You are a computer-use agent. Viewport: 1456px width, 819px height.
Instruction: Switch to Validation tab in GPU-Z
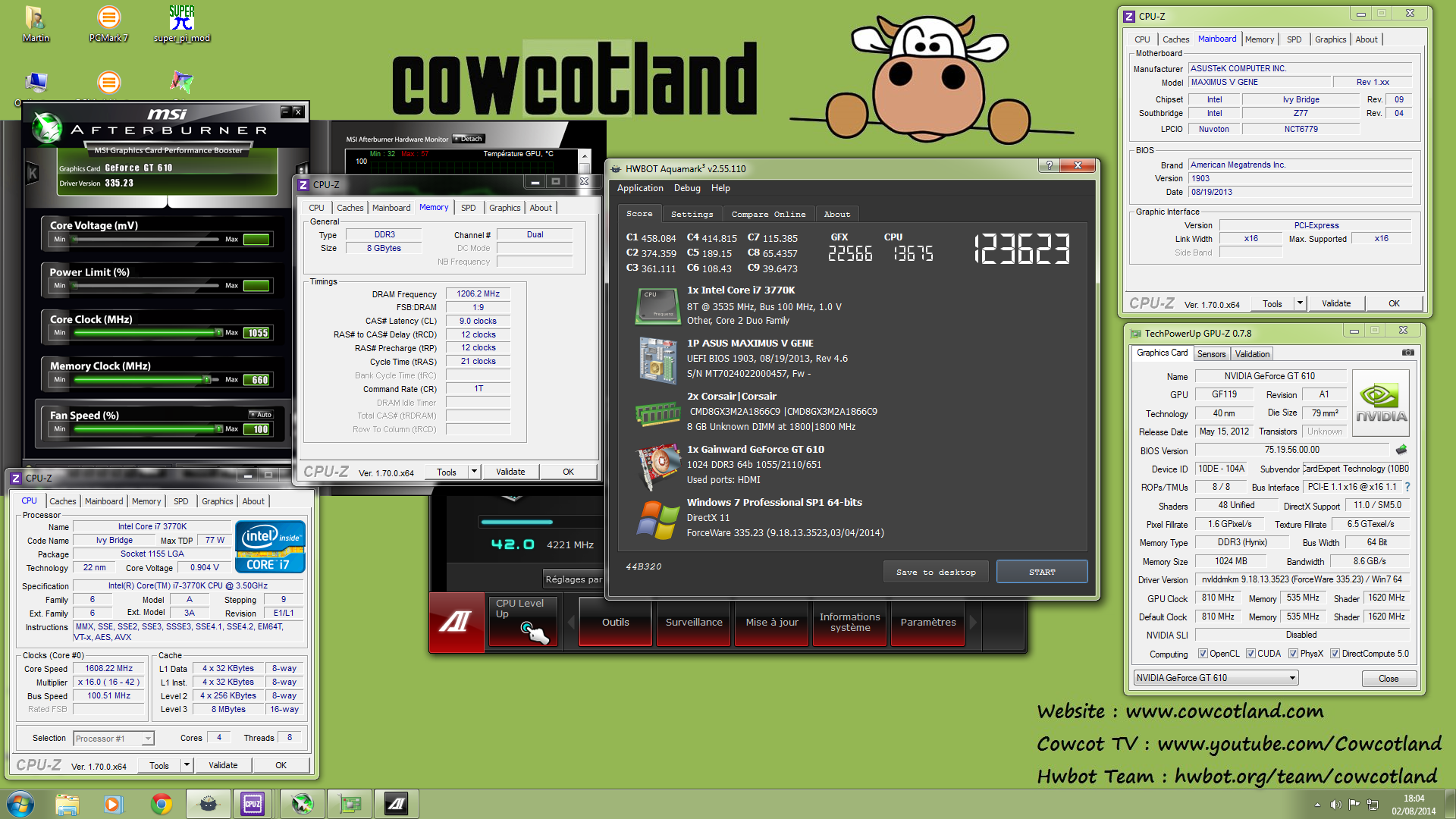[x=1252, y=354]
